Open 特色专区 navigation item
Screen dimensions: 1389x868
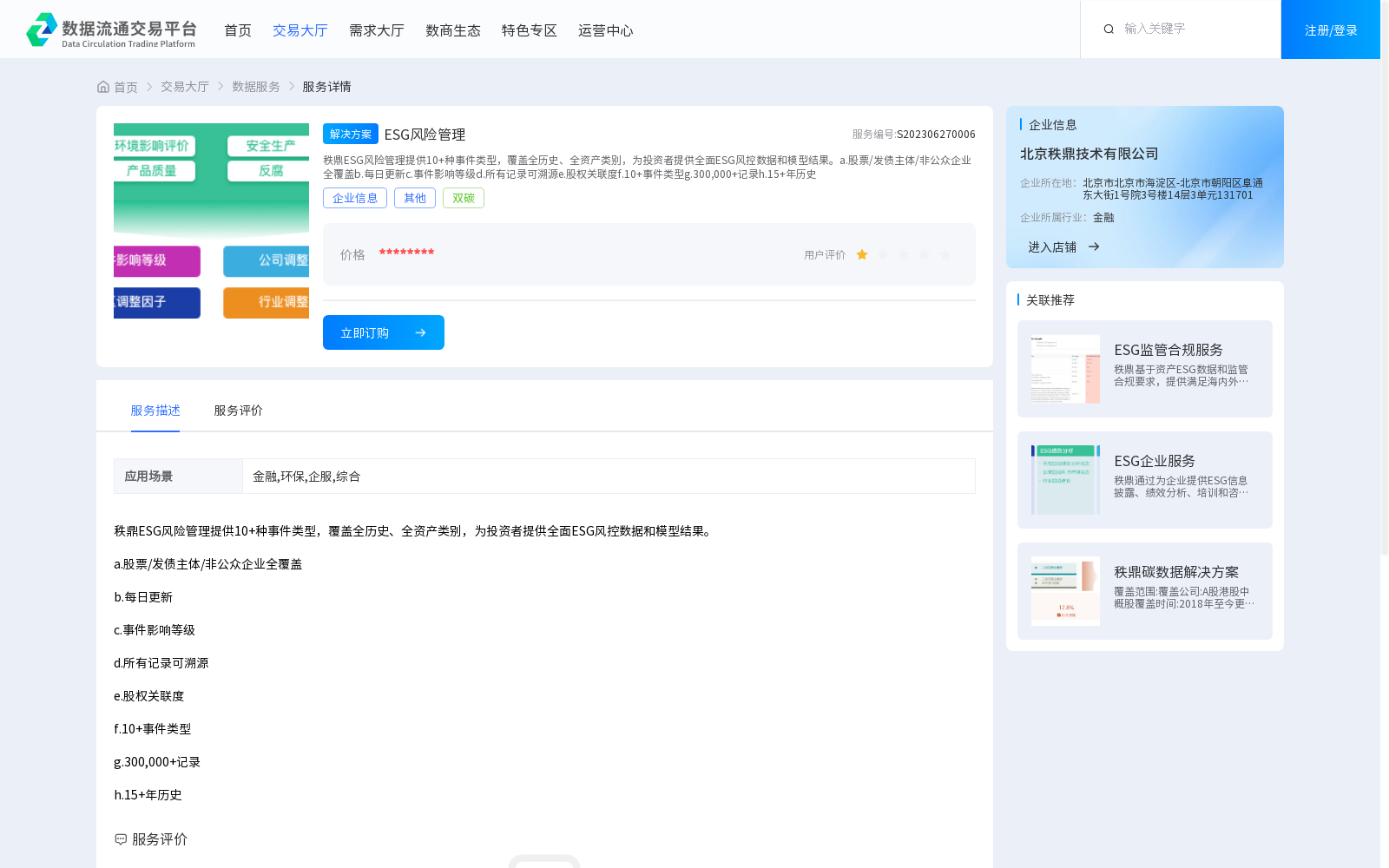[x=530, y=30]
